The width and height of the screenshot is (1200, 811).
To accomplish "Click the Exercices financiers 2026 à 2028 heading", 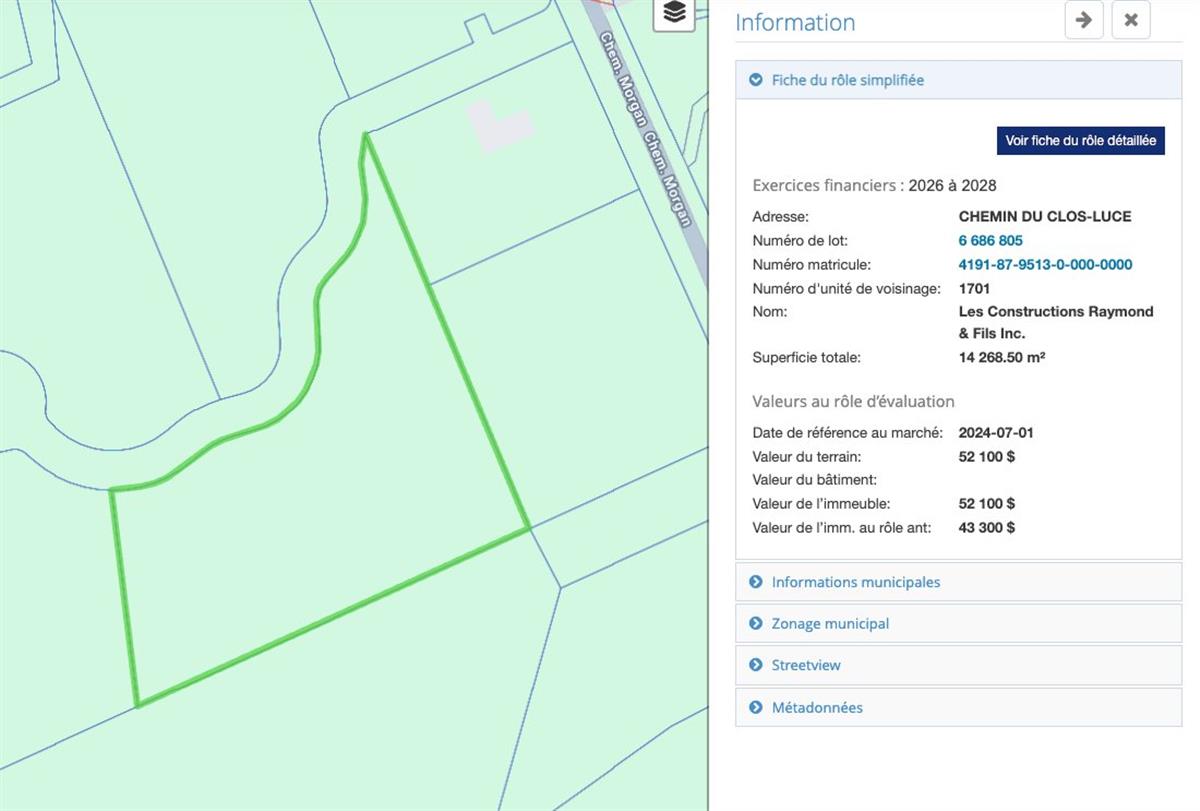I will click(874, 185).
